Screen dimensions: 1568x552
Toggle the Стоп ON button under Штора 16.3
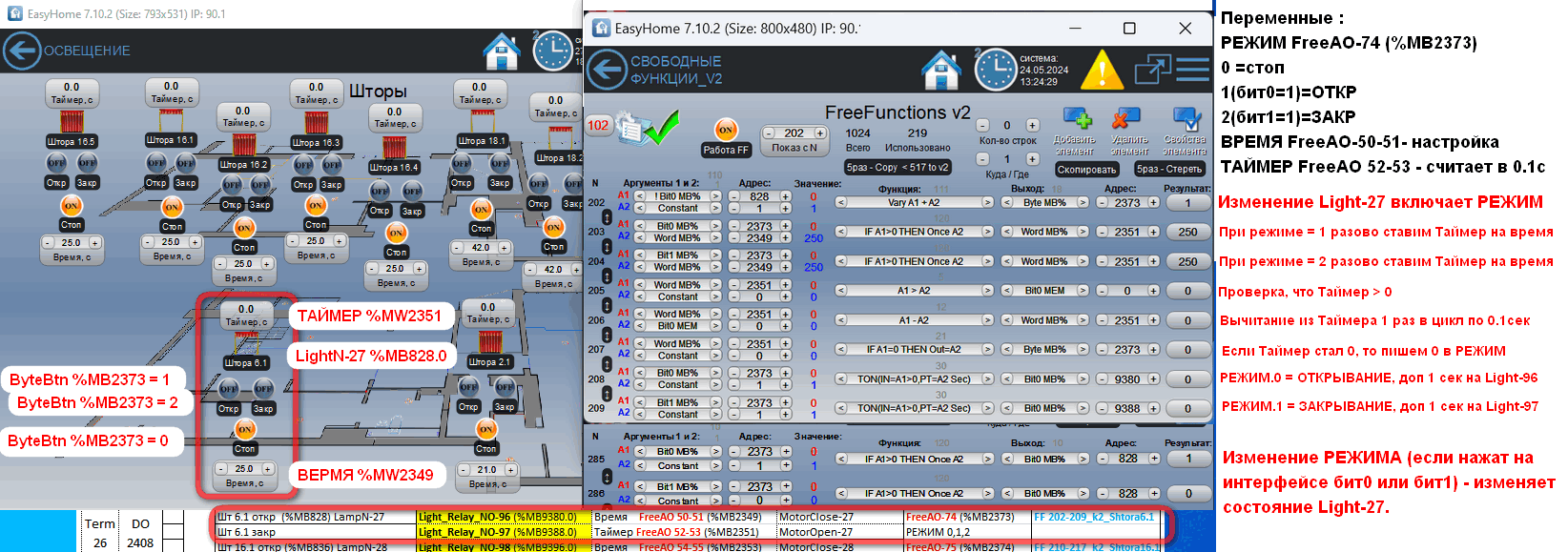pyautogui.click(x=316, y=206)
